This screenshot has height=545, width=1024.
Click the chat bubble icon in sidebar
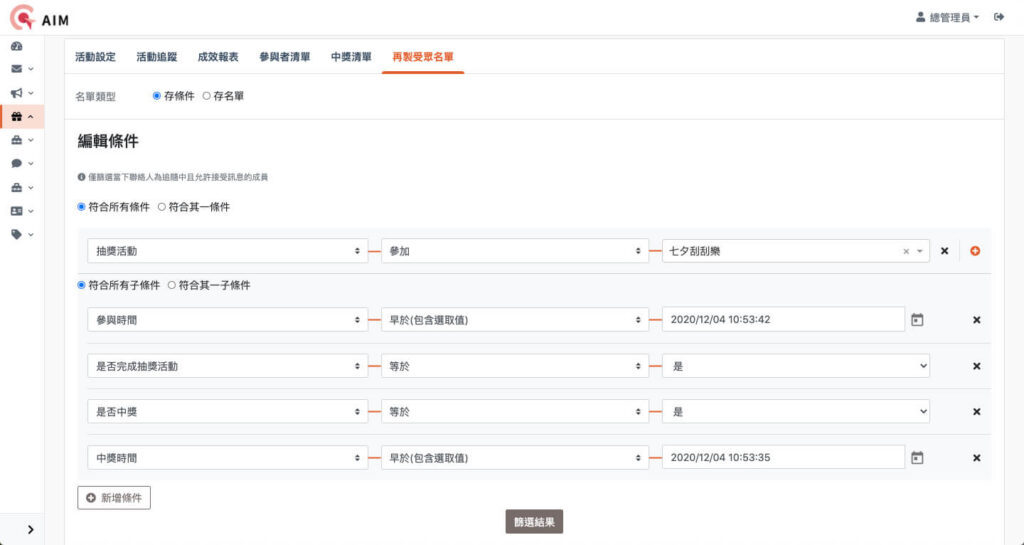pyautogui.click(x=16, y=163)
